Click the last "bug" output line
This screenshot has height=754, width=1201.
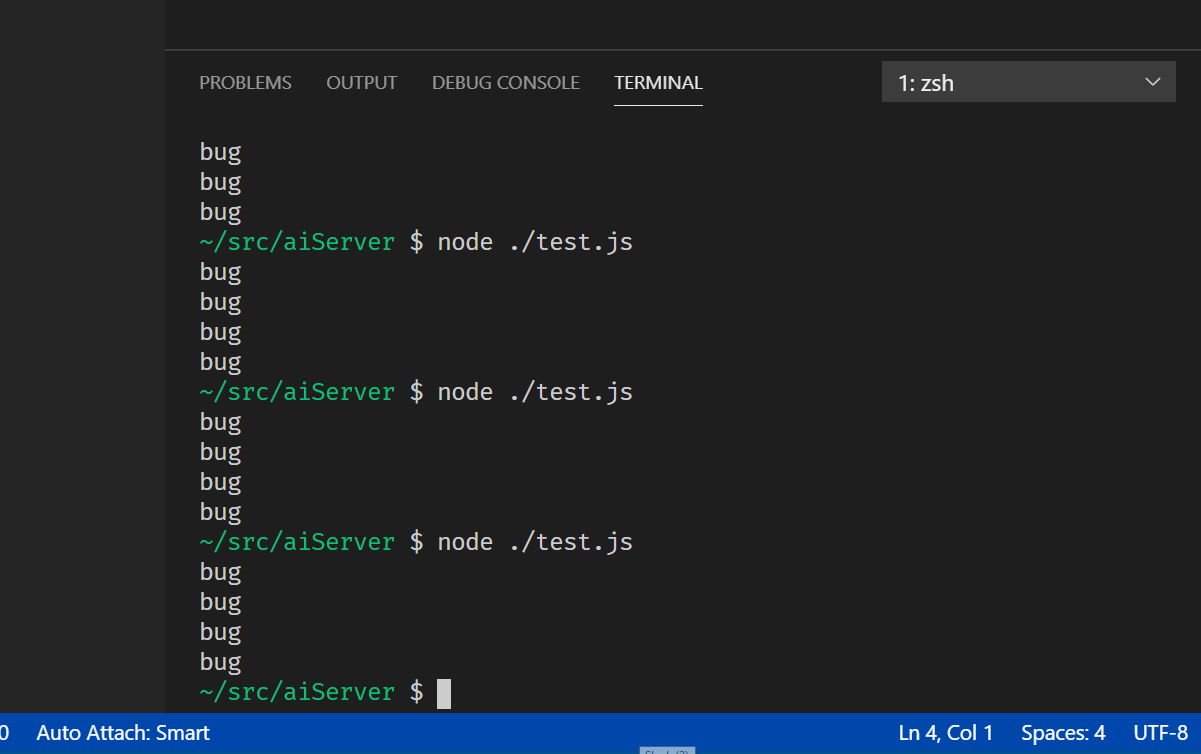(x=220, y=661)
